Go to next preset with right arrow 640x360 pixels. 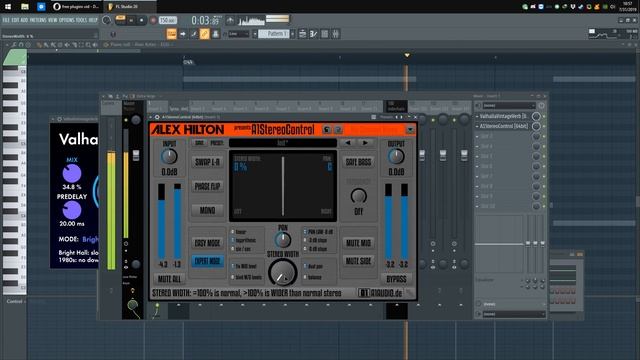click(x=365, y=143)
